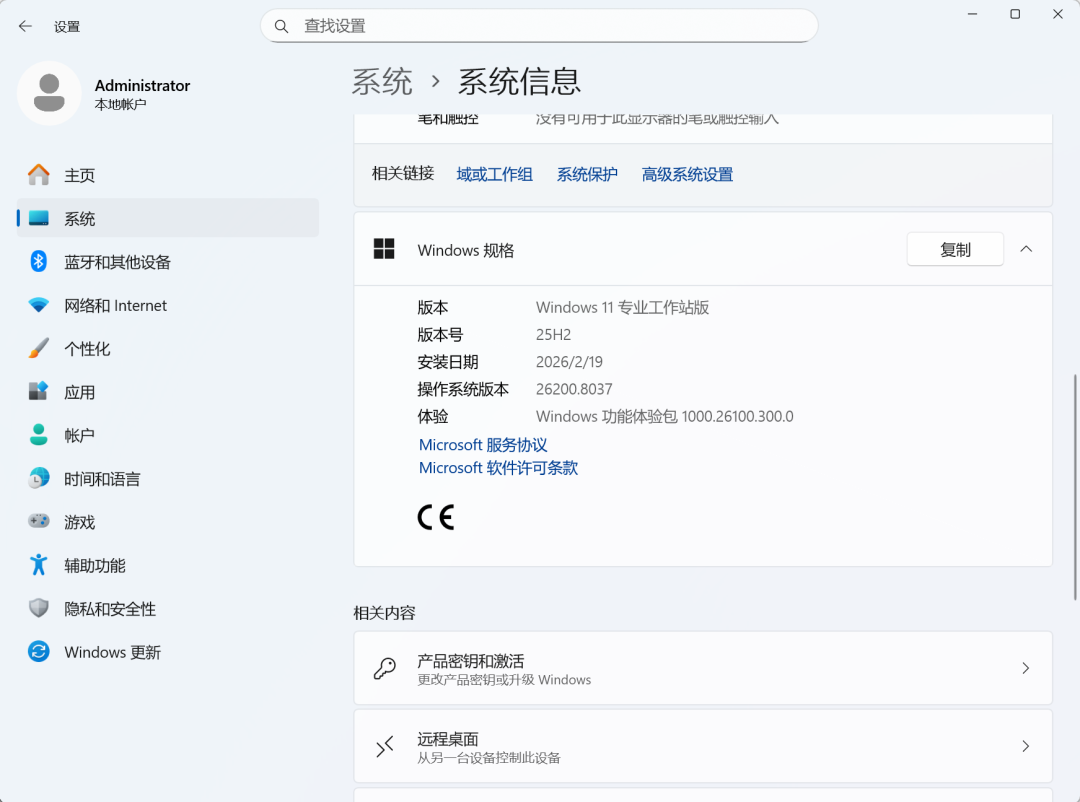1080x802 pixels.
Task: Click the remote desktop arrows icon
Action: coord(384,746)
